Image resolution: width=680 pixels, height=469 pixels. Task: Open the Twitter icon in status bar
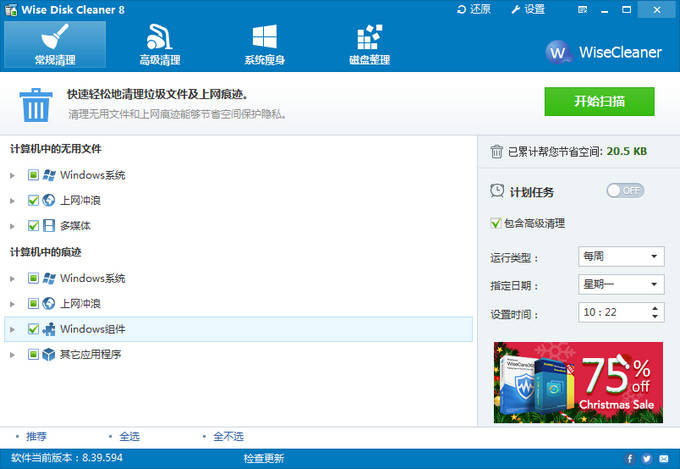coord(647,459)
